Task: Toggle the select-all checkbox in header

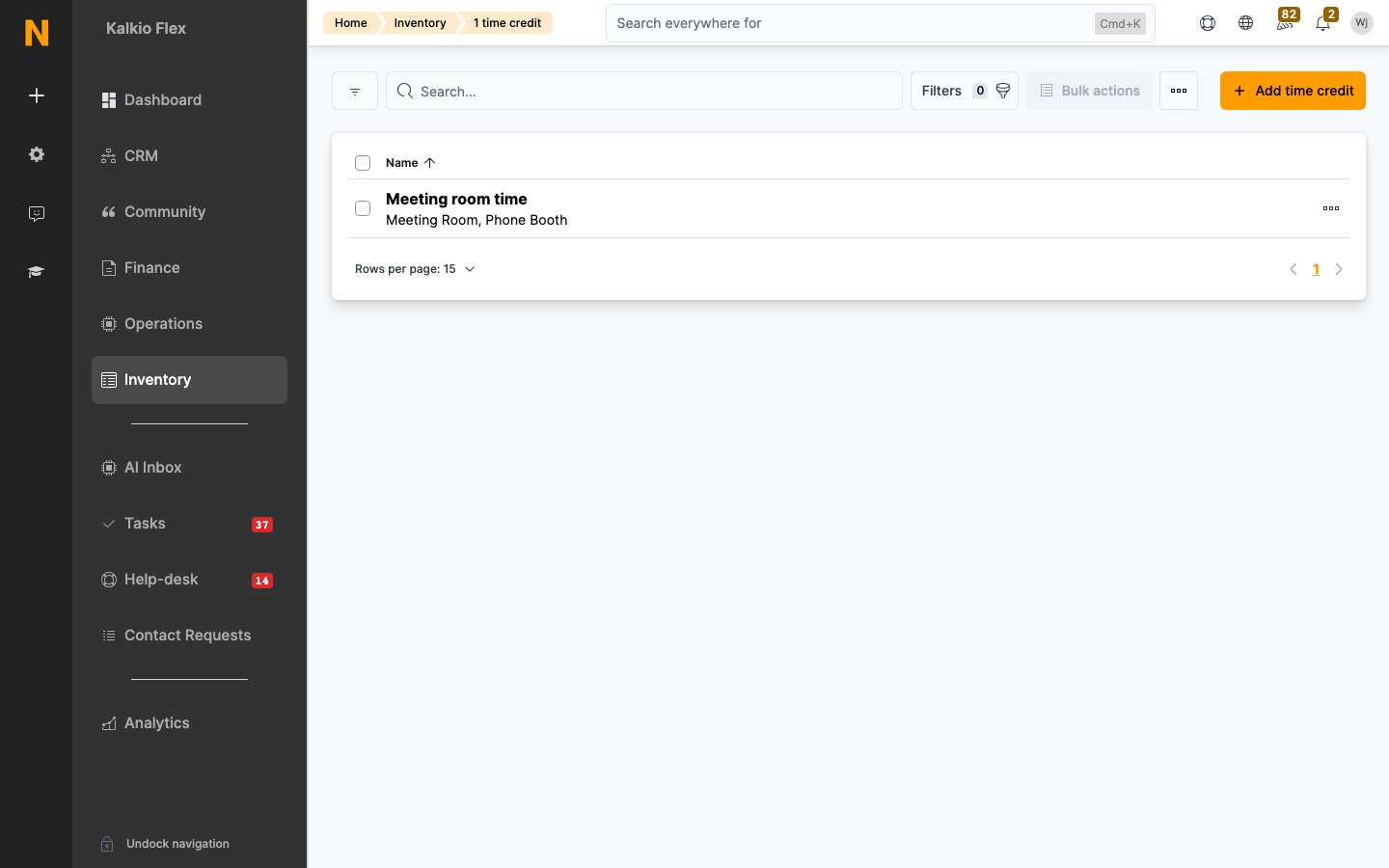Action: click(363, 163)
